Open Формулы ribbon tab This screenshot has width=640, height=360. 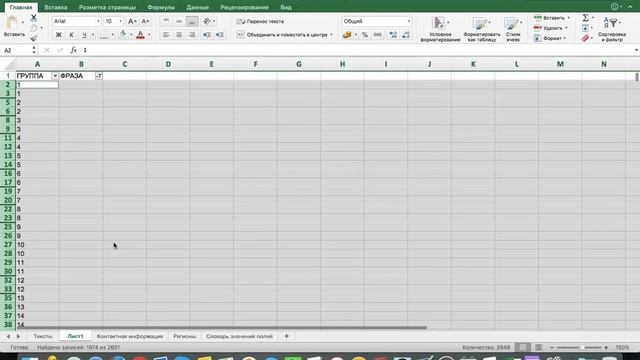point(161,7)
